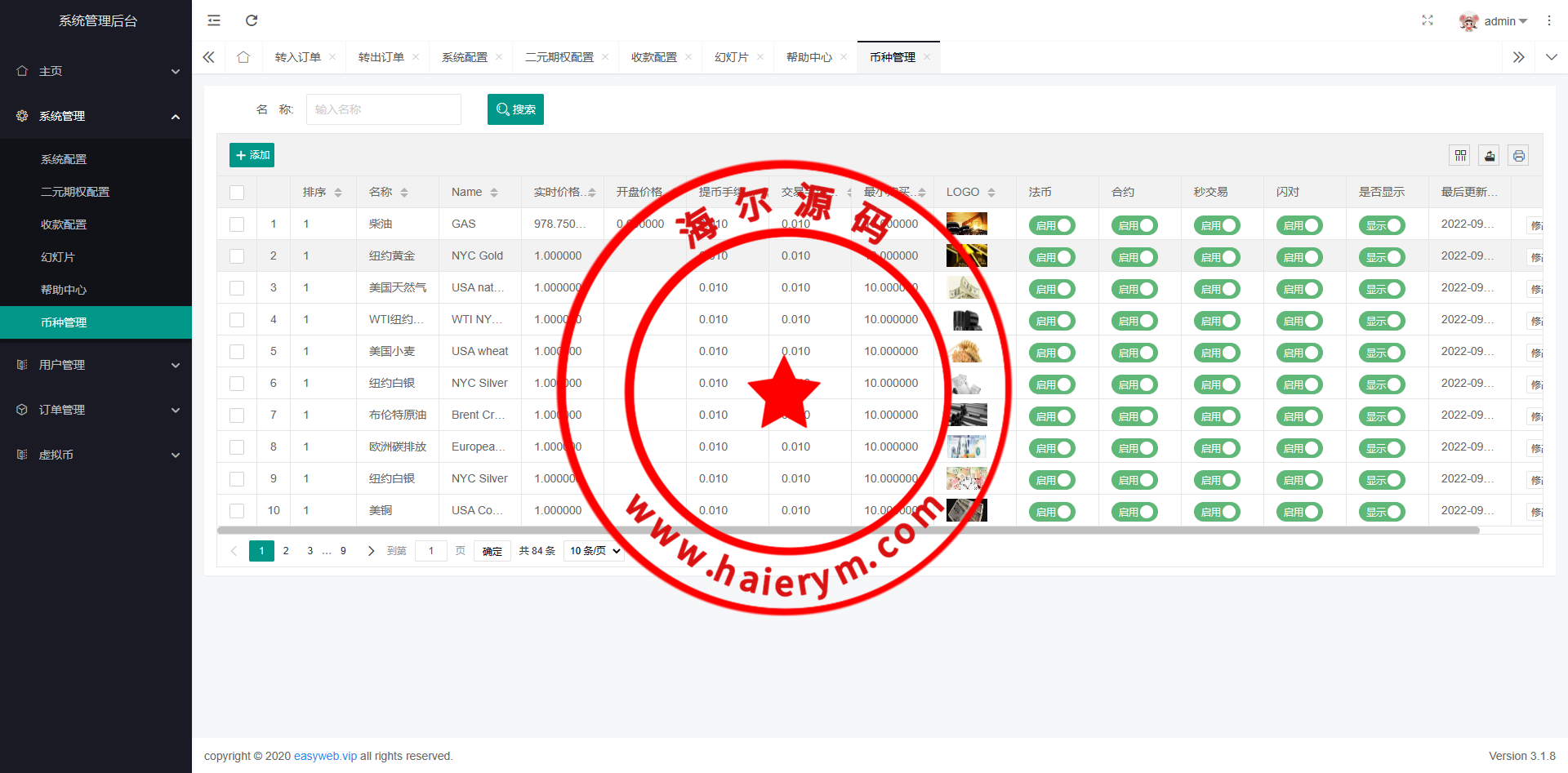
Task: Open the 10 条/页 page size dropdown
Action: tap(595, 551)
